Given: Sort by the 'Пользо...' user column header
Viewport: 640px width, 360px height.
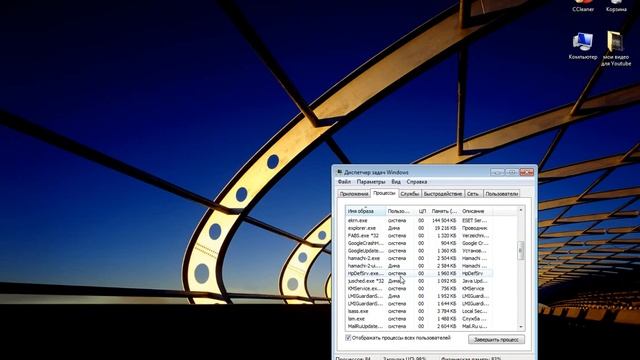Looking at the screenshot, I should [401, 211].
